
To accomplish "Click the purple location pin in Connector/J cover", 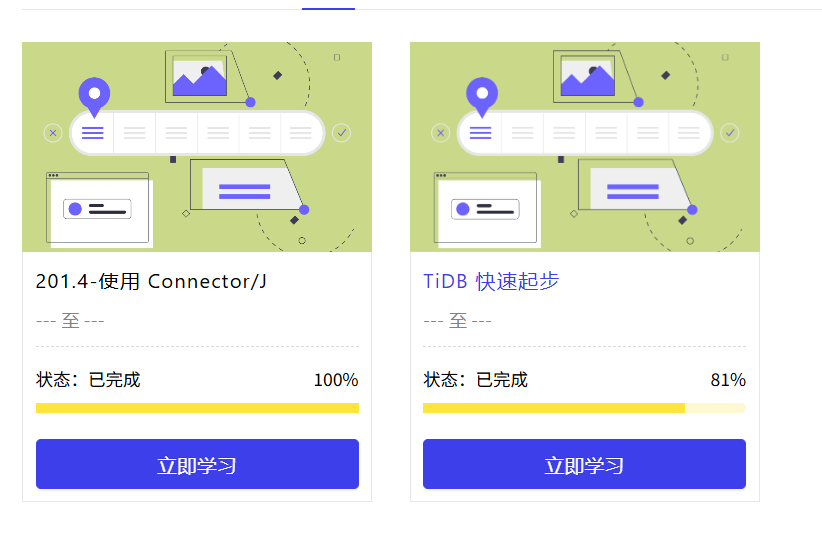I will click(94, 97).
